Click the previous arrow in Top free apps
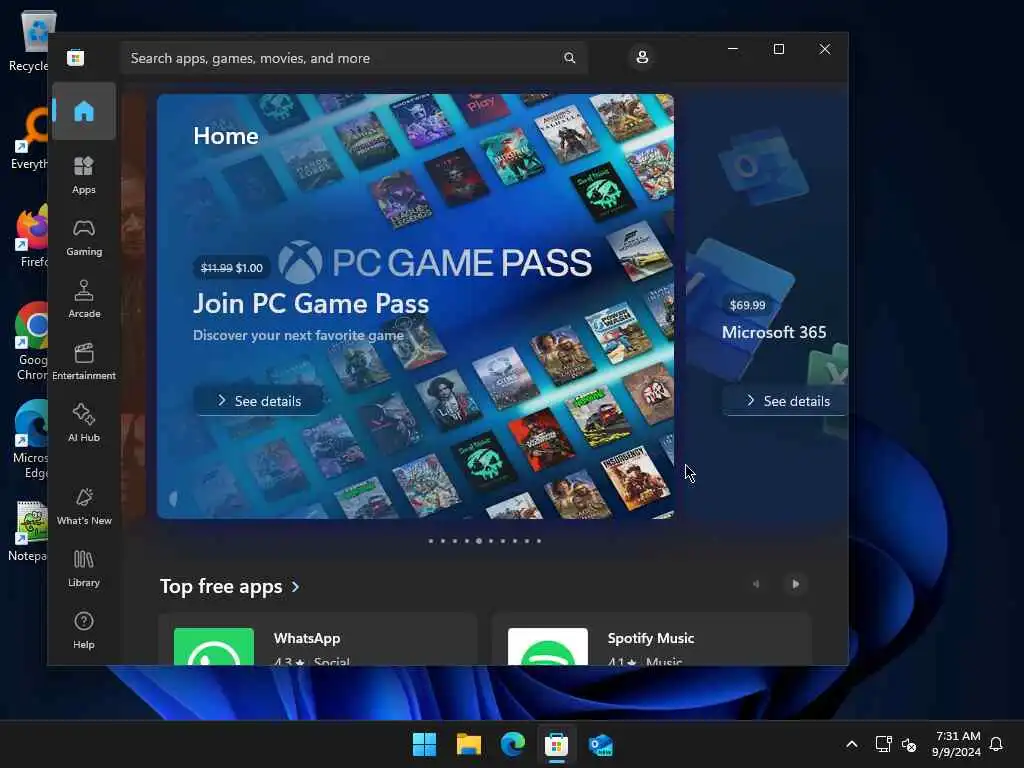The height and width of the screenshot is (768, 1024). click(756, 584)
